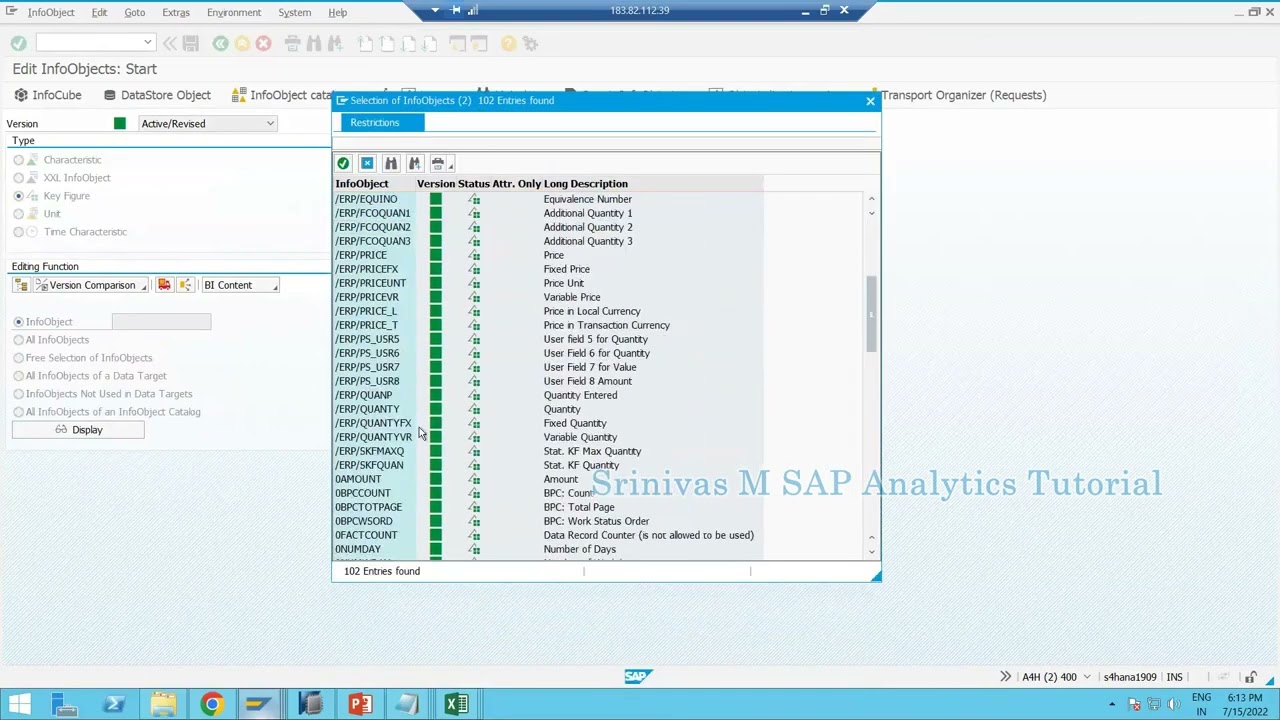Open the InfoObject menu
This screenshot has height=720, width=1280.
51,12
